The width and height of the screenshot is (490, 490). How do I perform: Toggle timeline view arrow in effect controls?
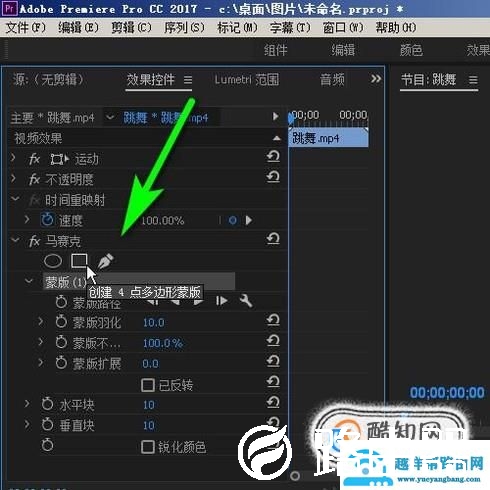tap(275, 116)
